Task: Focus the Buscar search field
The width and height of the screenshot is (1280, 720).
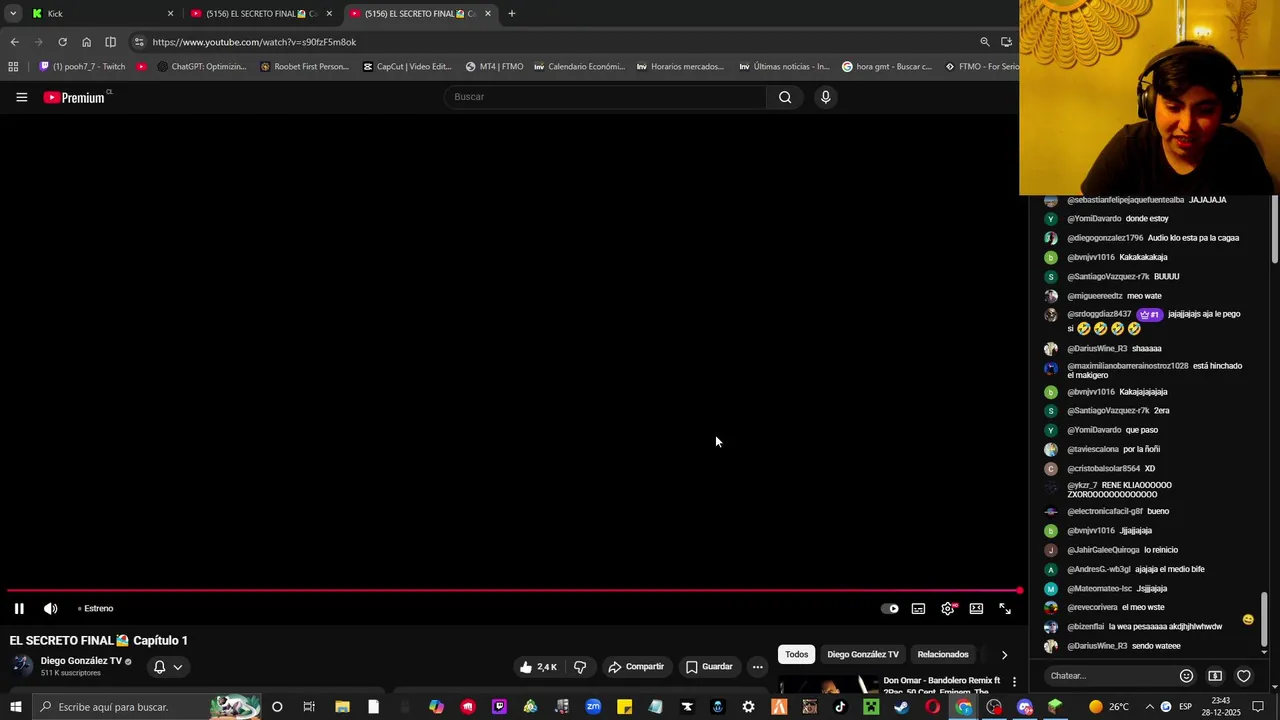Action: coord(605,97)
